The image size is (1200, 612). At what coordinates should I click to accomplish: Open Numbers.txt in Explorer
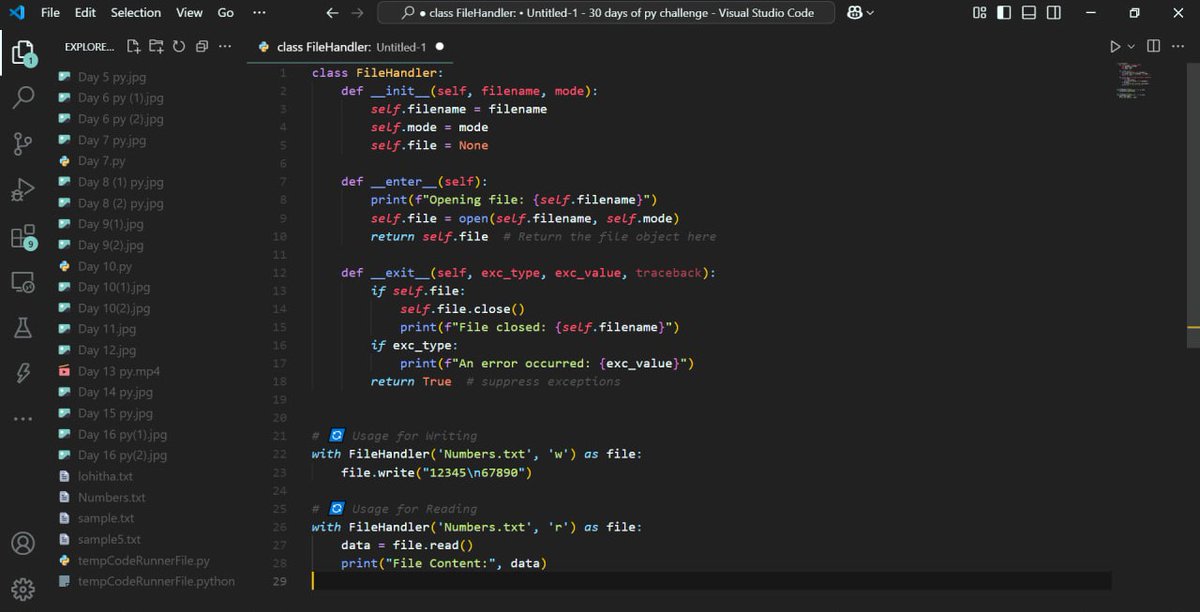[112, 497]
